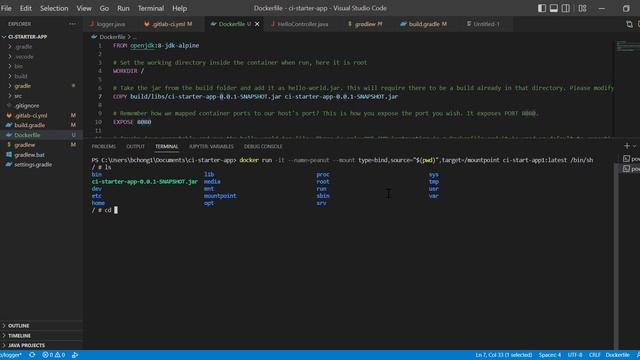Viewport: 640px width, 360px height.
Task: Change encoding via UTF-8 status item
Action: click(x=575, y=355)
